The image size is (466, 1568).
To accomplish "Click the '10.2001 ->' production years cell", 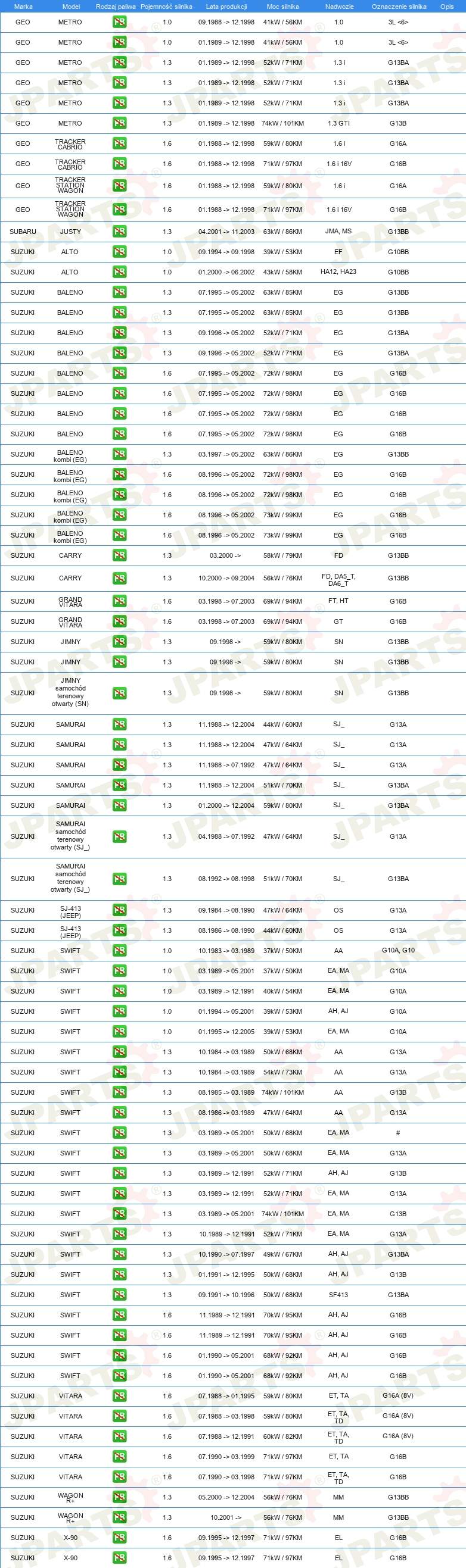I will point(225,1517).
